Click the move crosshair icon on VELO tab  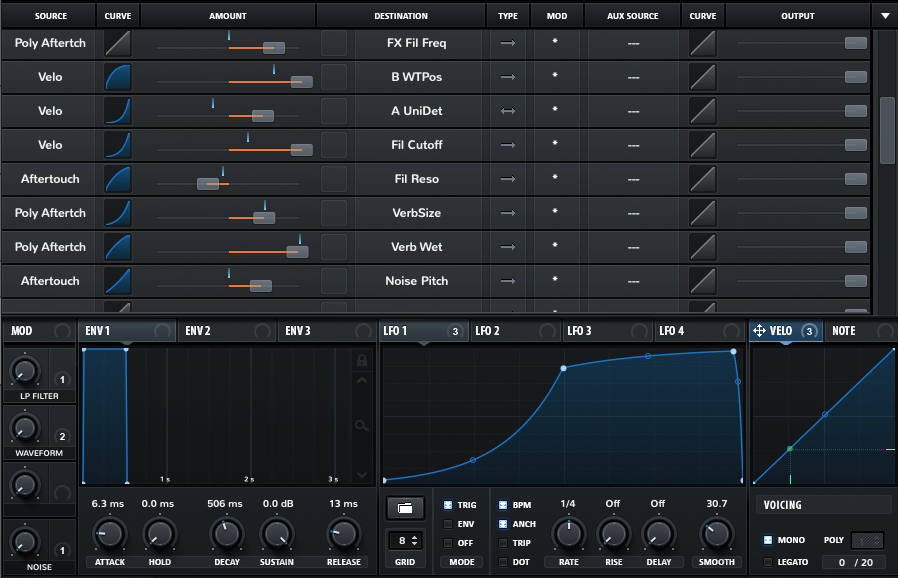click(759, 331)
